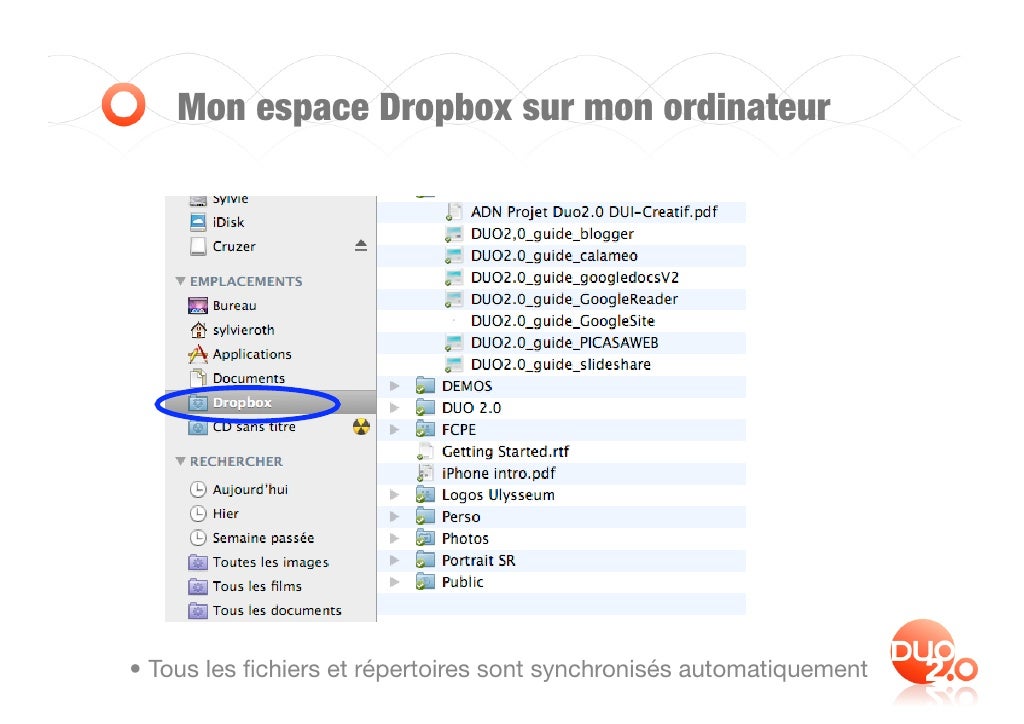Click the Bureau desktop icon

(x=198, y=306)
